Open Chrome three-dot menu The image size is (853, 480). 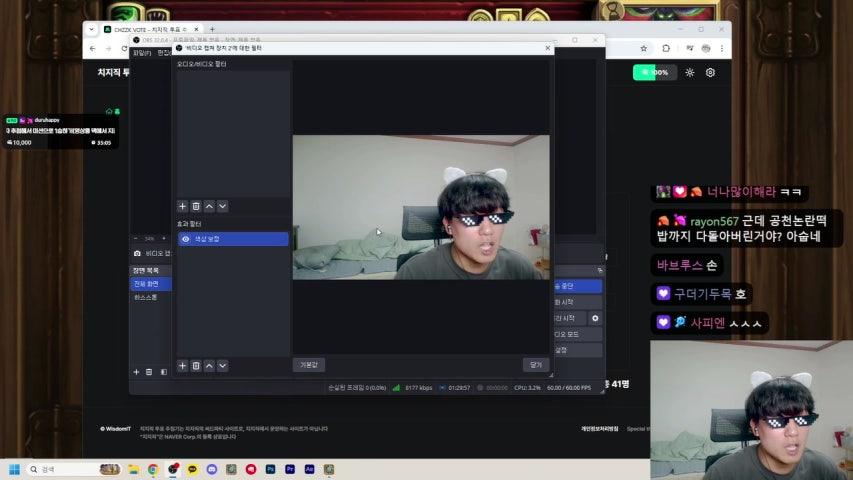[722, 48]
